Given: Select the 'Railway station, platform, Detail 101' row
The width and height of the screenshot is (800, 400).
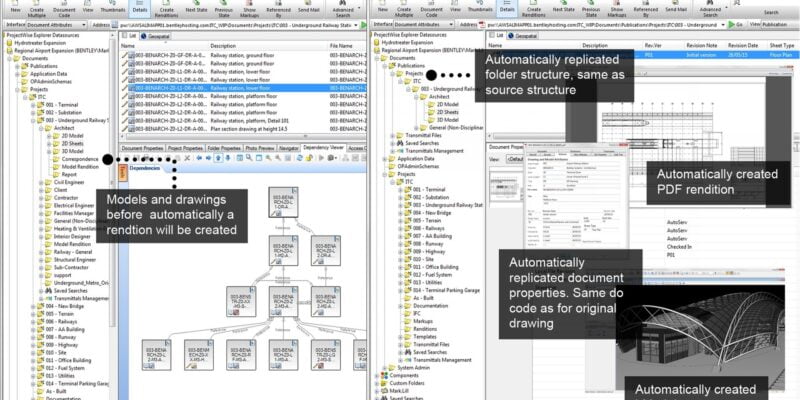Looking at the screenshot, I should pos(243,121).
